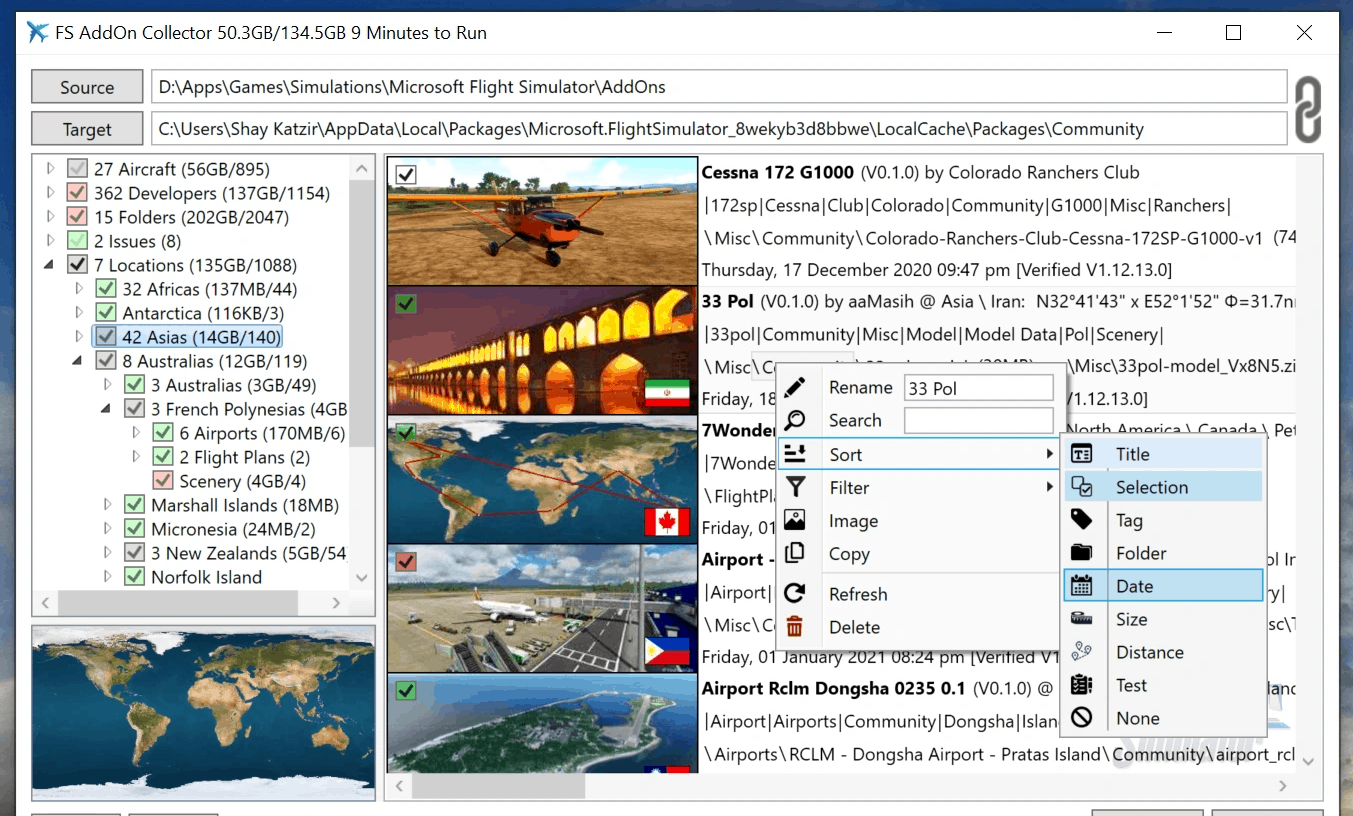Click the calendar icon next to Date
This screenshot has width=1353, height=816.
[x=1081, y=586]
